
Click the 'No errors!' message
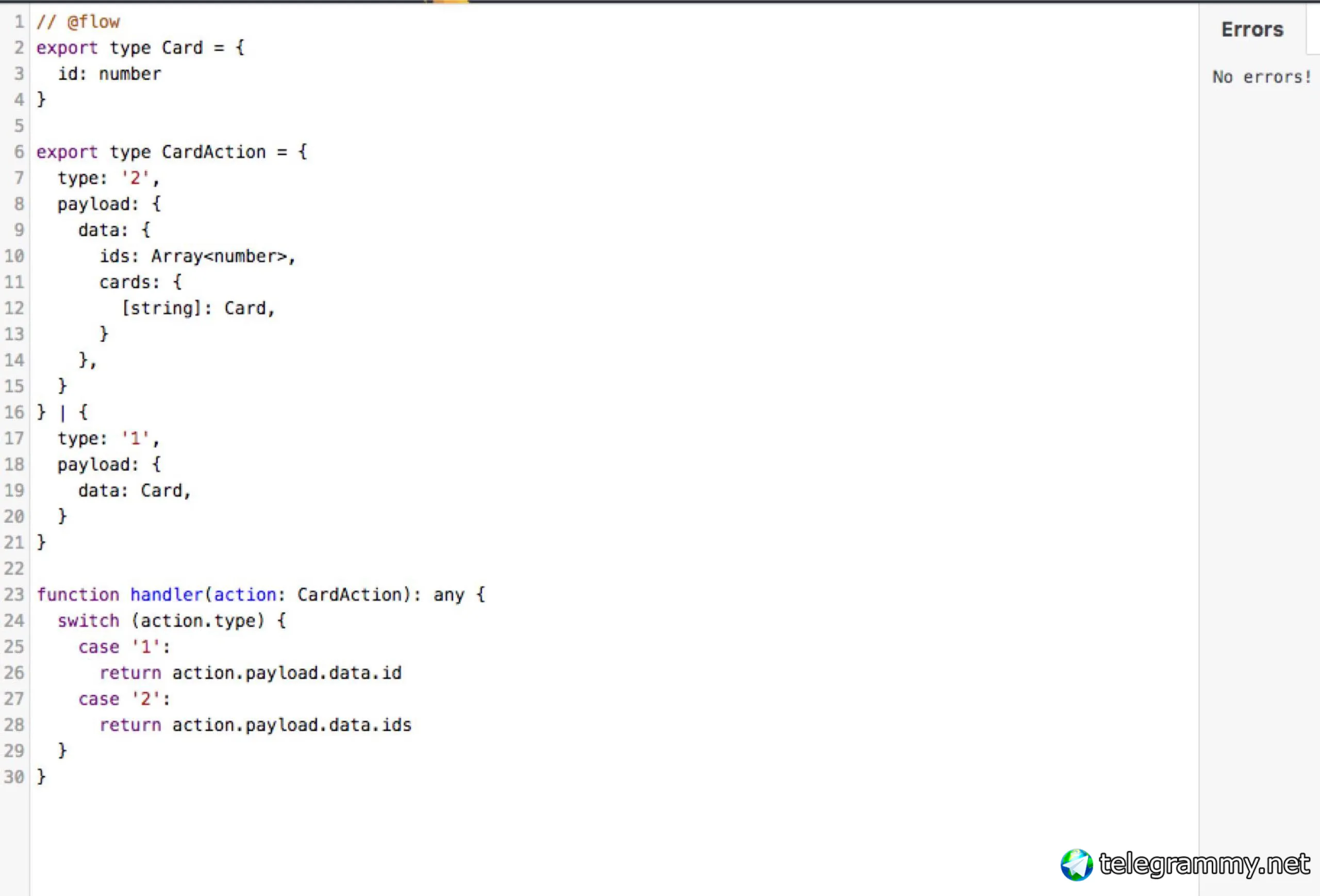coord(1262,77)
